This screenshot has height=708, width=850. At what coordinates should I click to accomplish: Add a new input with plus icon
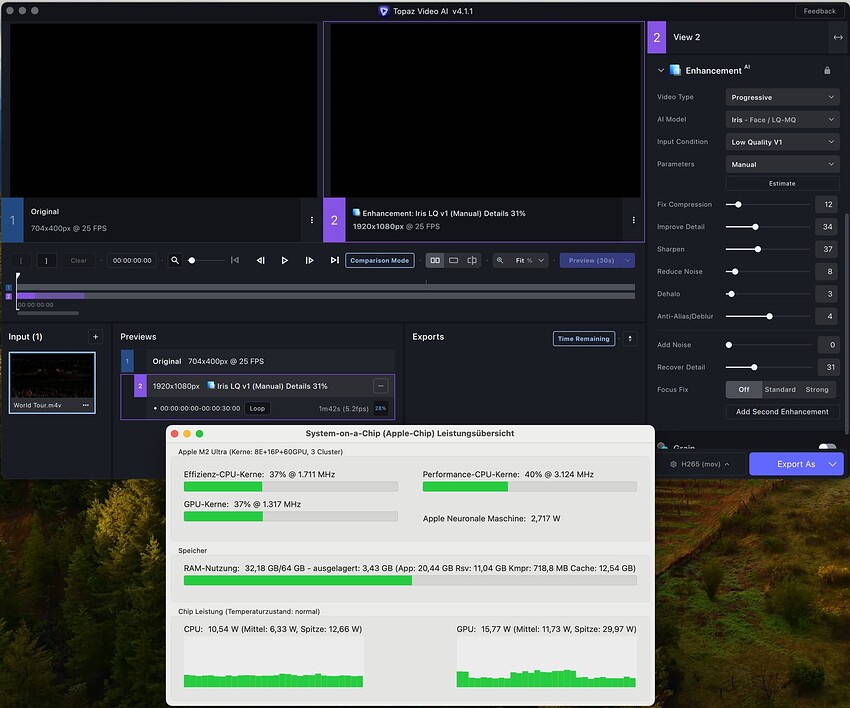pos(95,337)
